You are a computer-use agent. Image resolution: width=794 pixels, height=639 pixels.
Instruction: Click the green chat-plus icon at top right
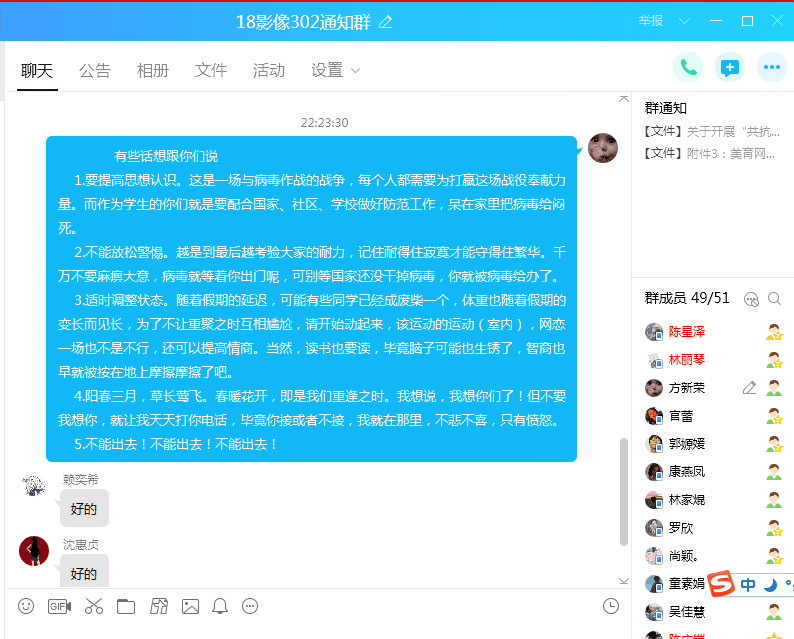point(730,67)
